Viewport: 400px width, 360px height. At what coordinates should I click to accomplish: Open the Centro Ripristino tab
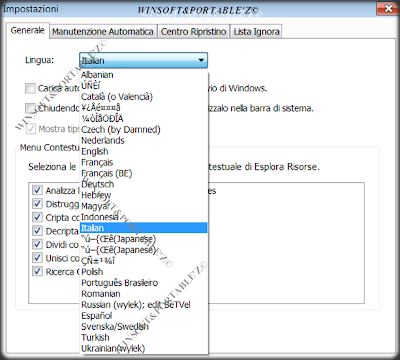(193, 32)
